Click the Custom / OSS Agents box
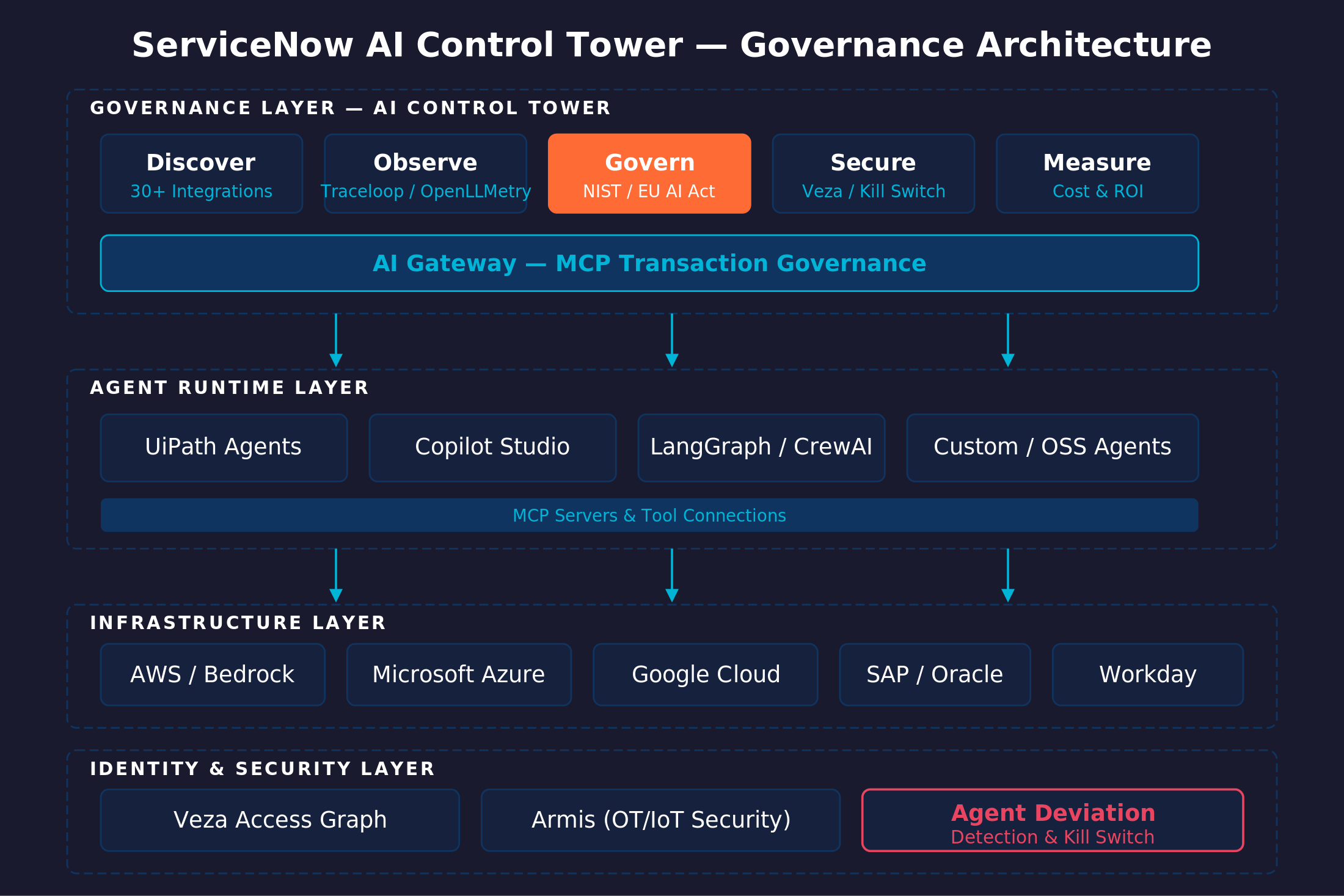The image size is (1344, 896). pyautogui.click(x=1053, y=448)
